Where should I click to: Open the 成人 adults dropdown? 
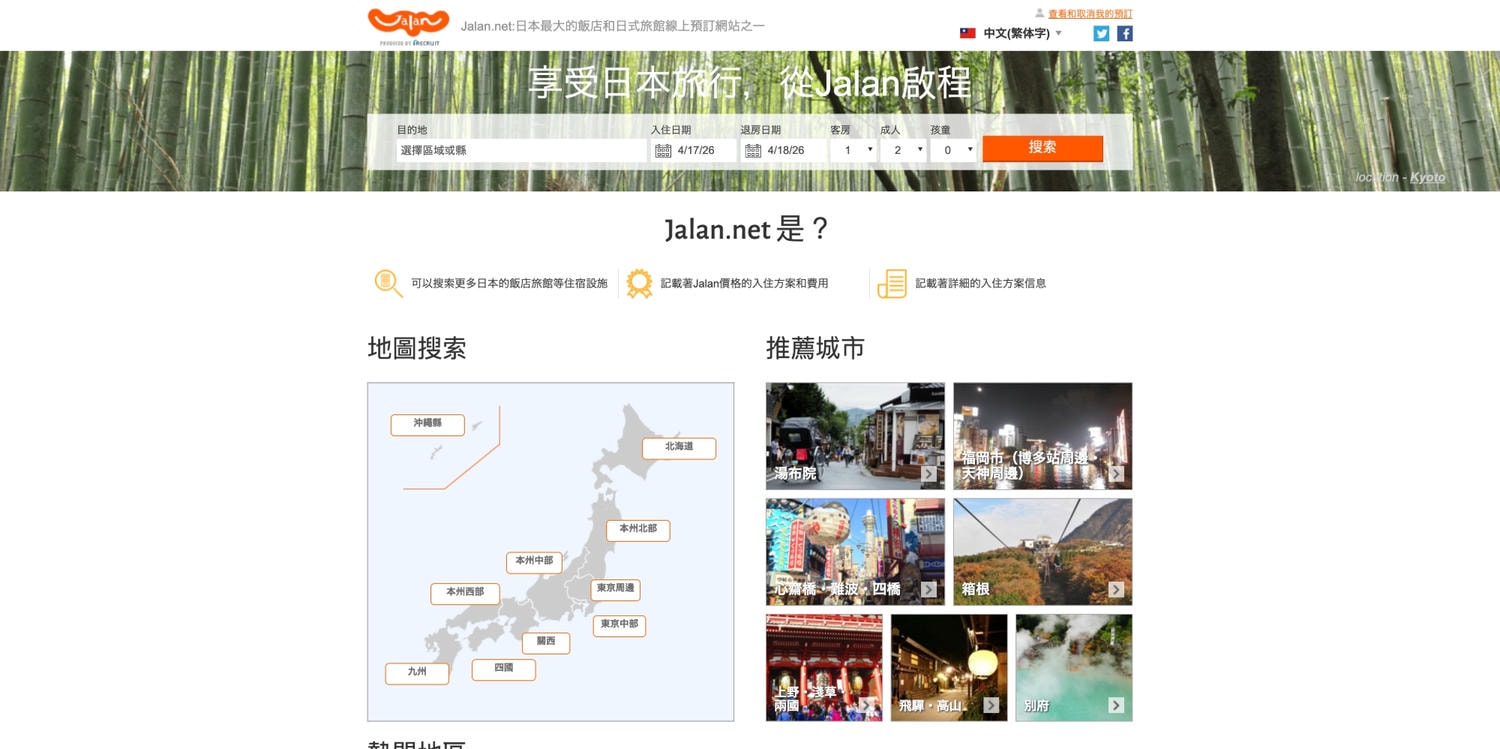pos(903,150)
